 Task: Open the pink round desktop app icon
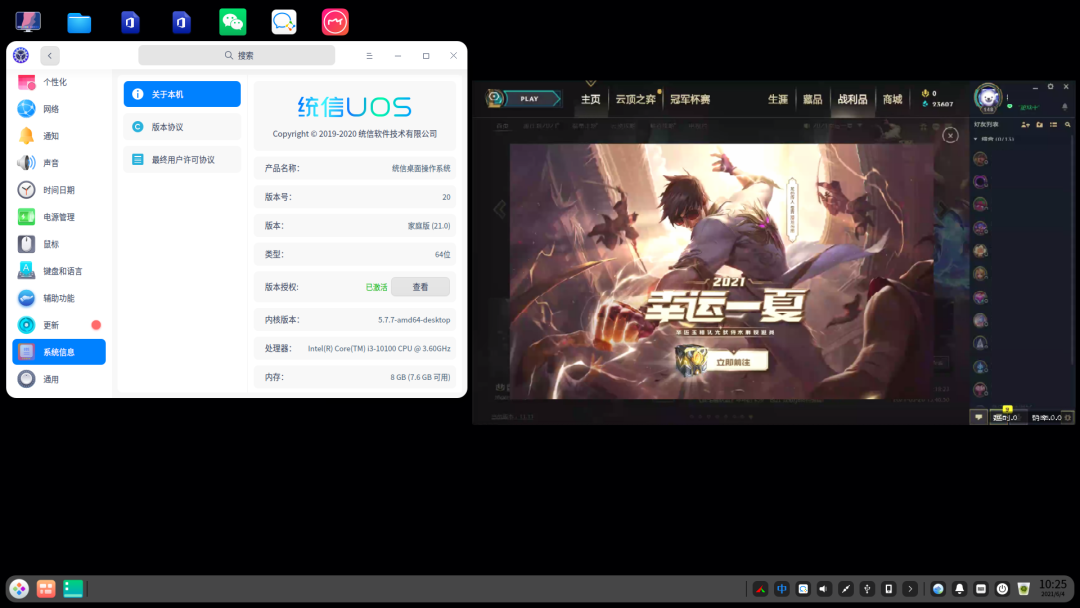(335, 22)
